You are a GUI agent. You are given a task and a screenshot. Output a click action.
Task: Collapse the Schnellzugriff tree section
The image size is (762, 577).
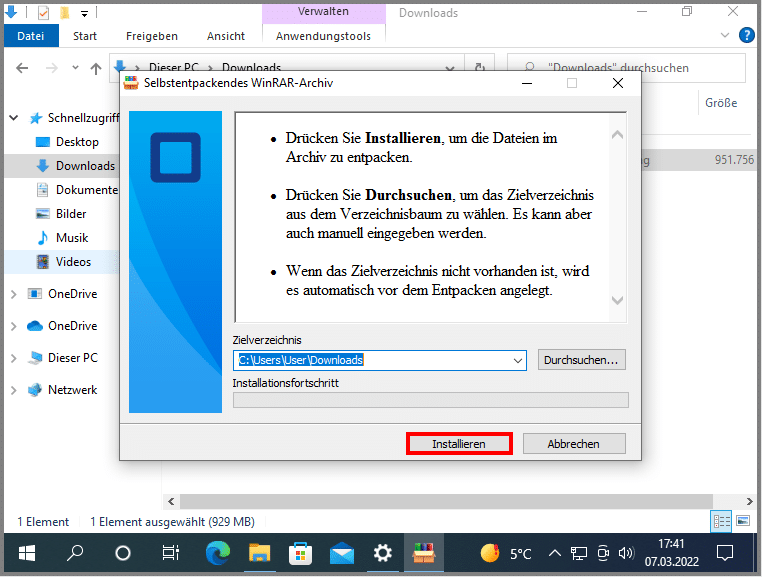coord(14,118)
